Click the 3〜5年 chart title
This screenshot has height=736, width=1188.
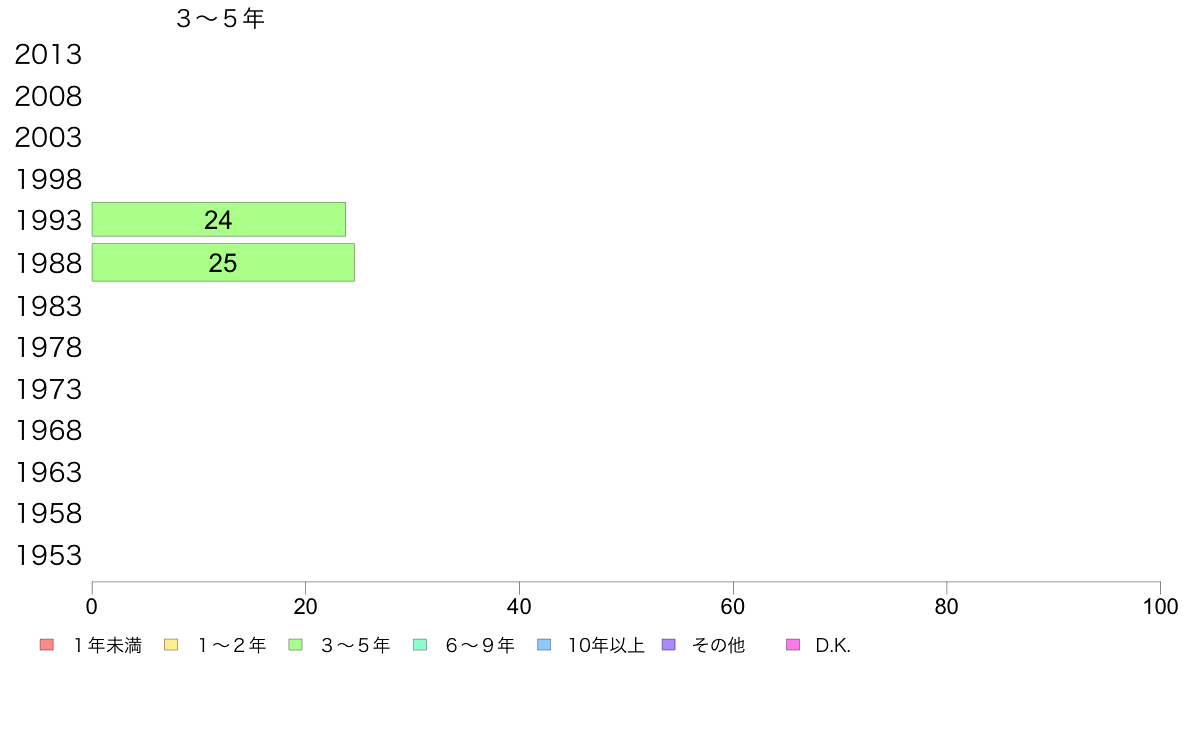[220, 19]
